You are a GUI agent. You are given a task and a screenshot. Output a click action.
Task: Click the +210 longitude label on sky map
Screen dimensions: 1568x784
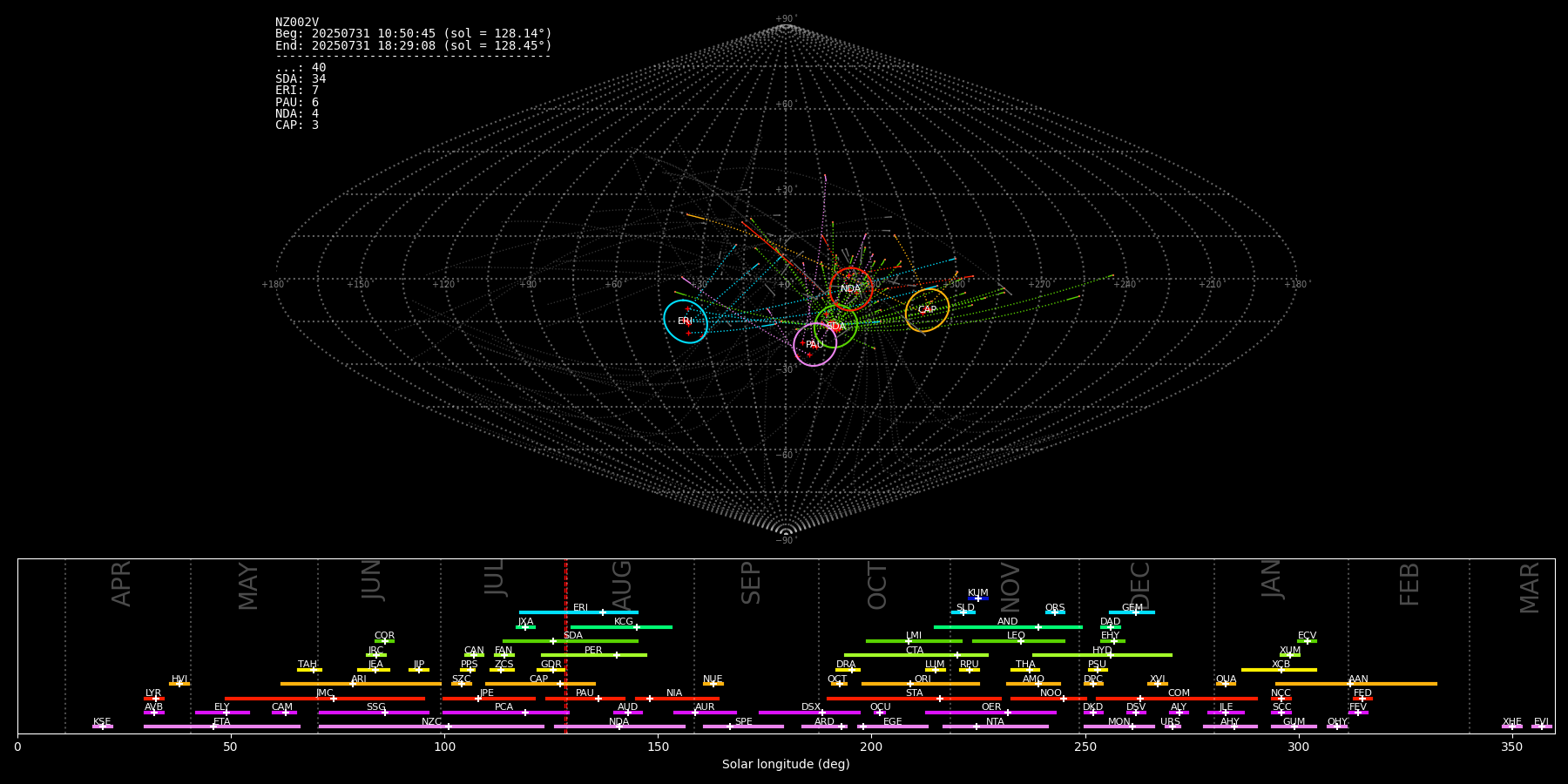(1210, 285)
